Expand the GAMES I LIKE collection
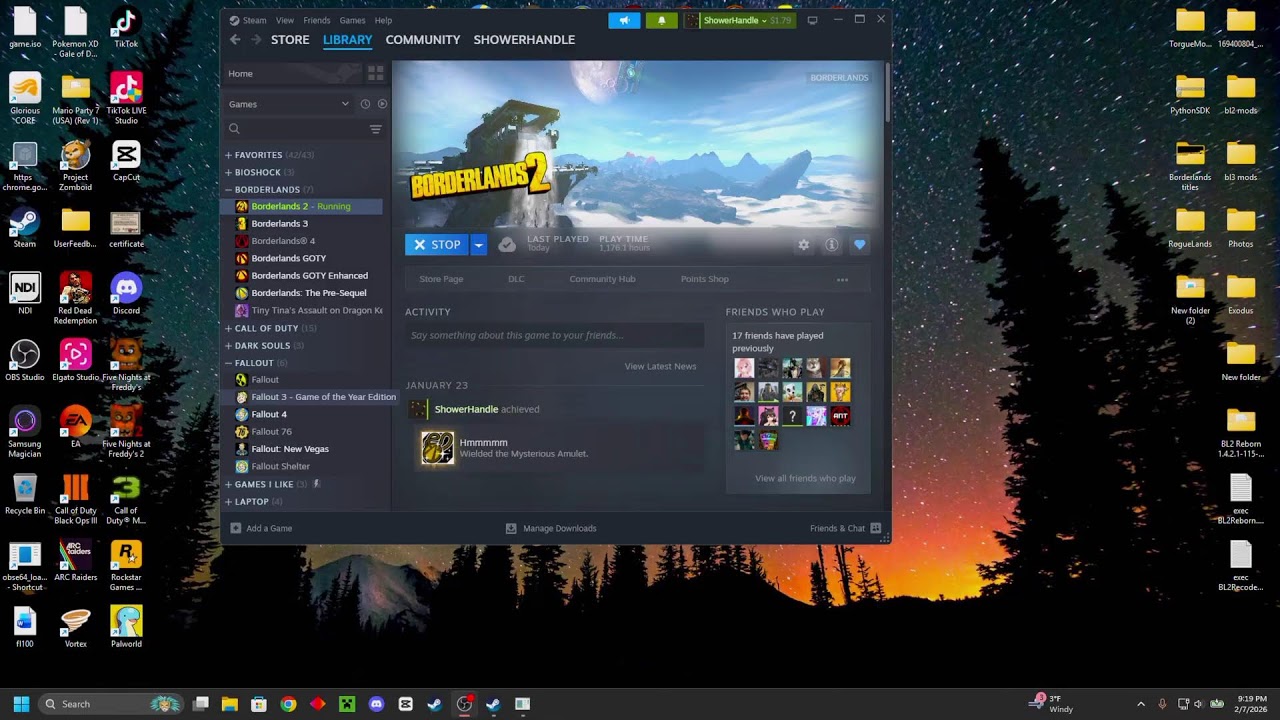Viewport: 1280px width, 720px height. pos(228,484)
